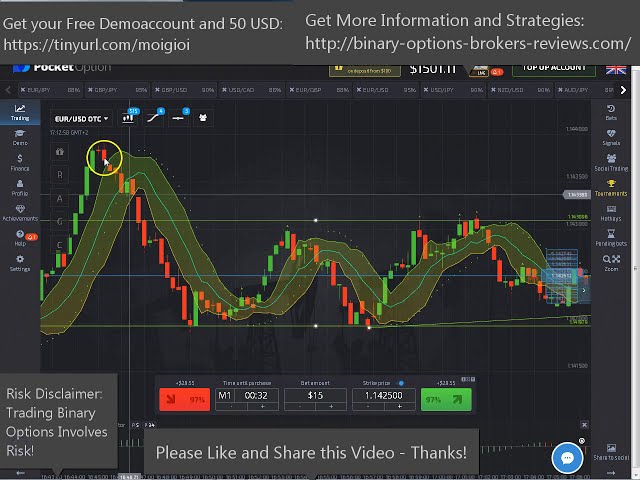Click Share to social icon

click(611, 452)
